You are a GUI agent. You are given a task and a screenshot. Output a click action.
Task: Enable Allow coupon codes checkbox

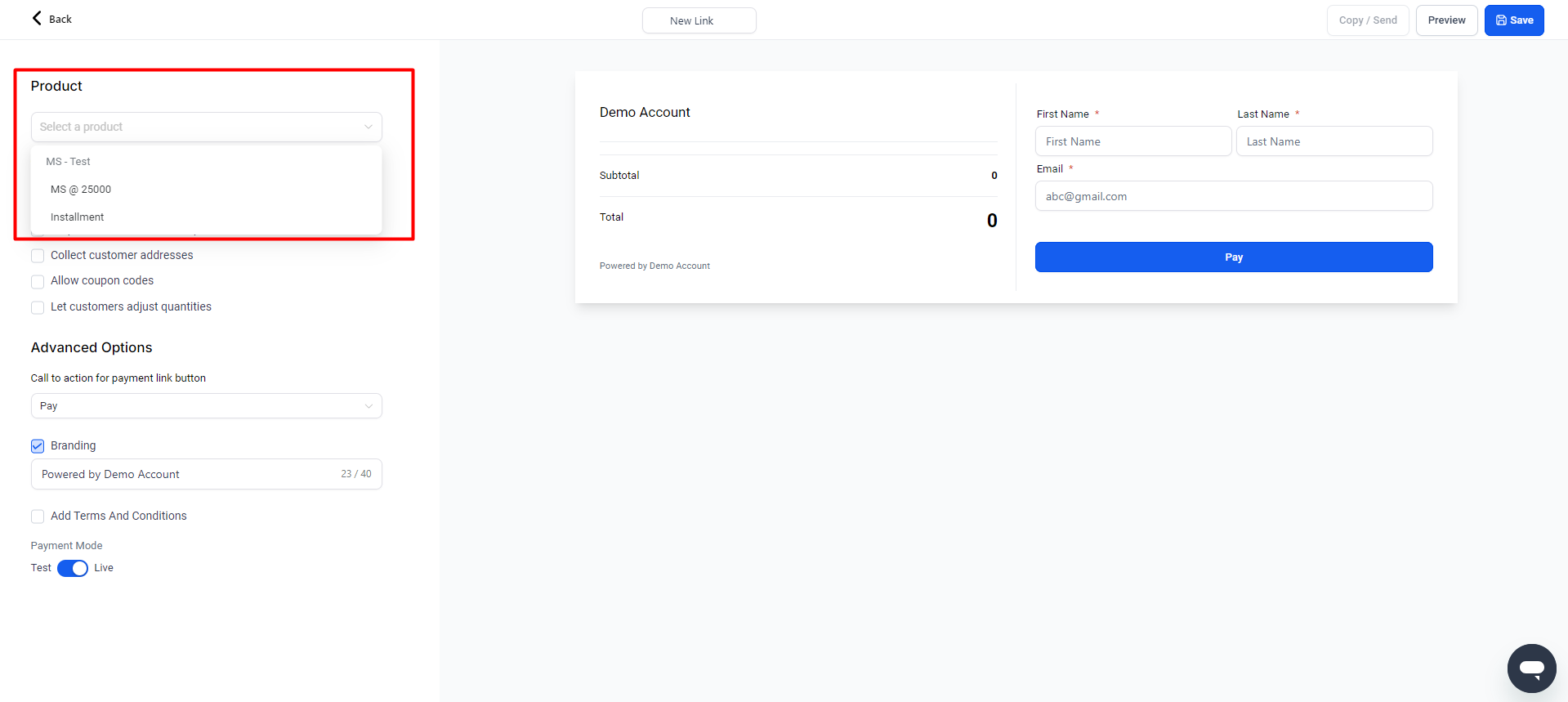click(x=38, y=281)
